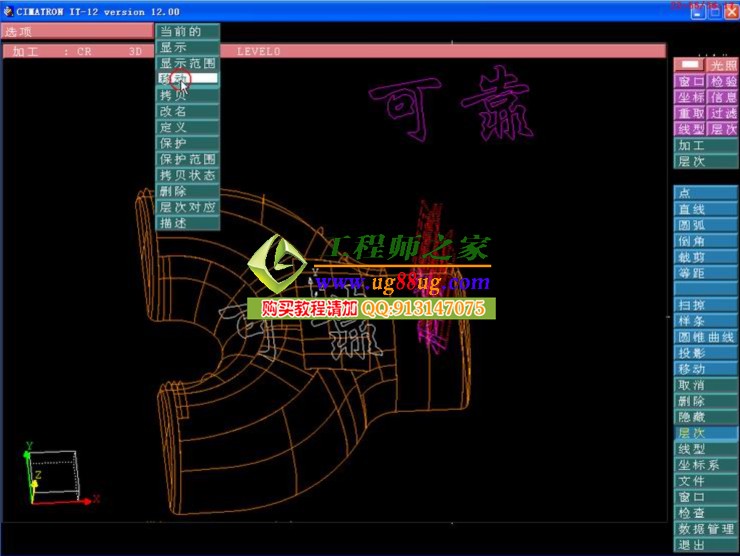The width and height of the screenshot is (740, 556).
Task: Click the 当前的 entry in the dropdown menu
Action: [x=187, y=32]
